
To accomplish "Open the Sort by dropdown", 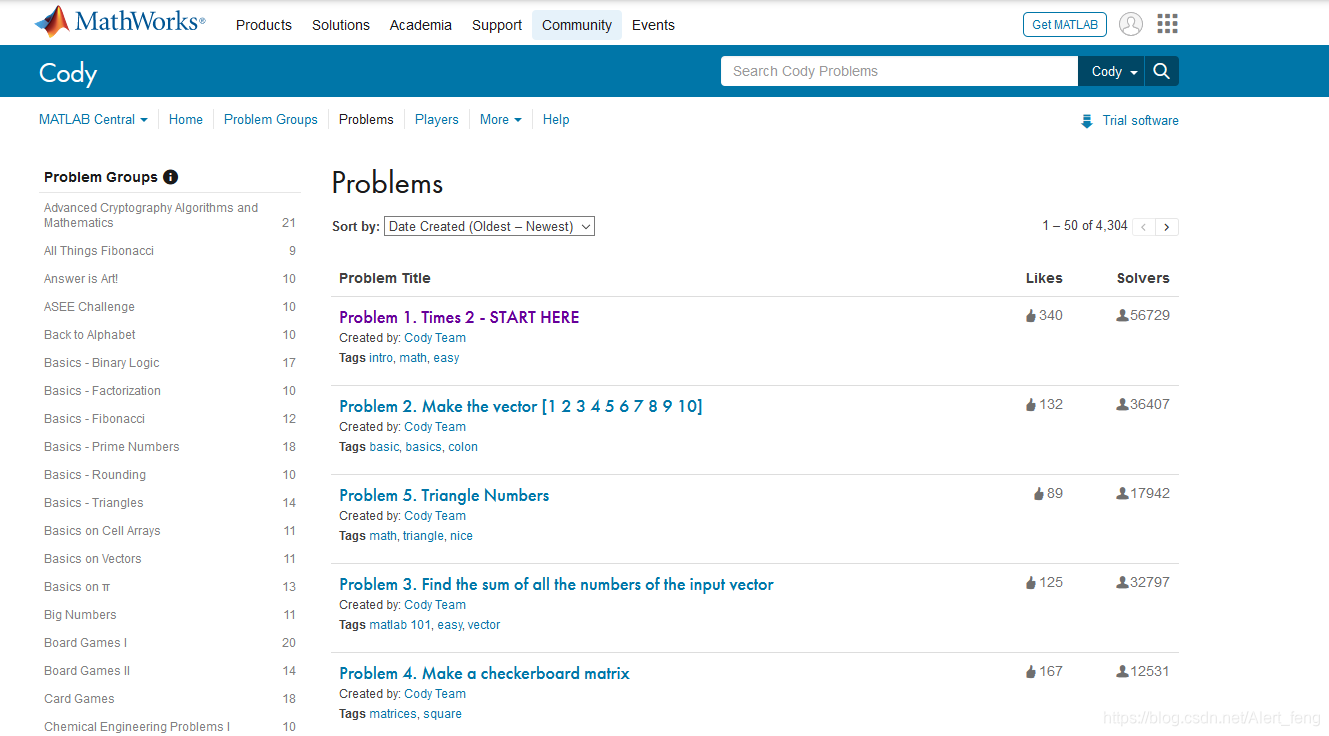I will [489, 227].
